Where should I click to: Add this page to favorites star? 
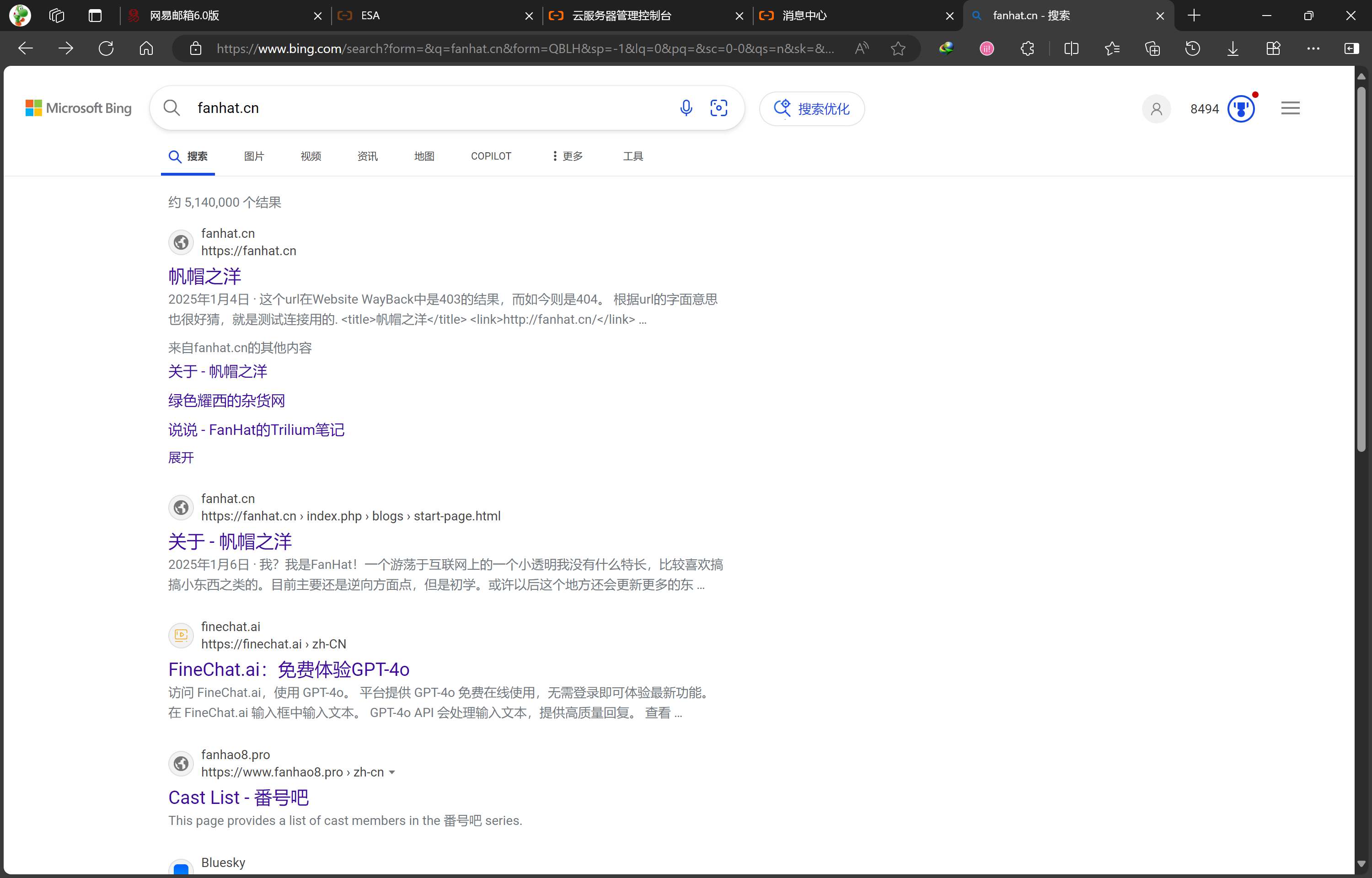point(898,48)
